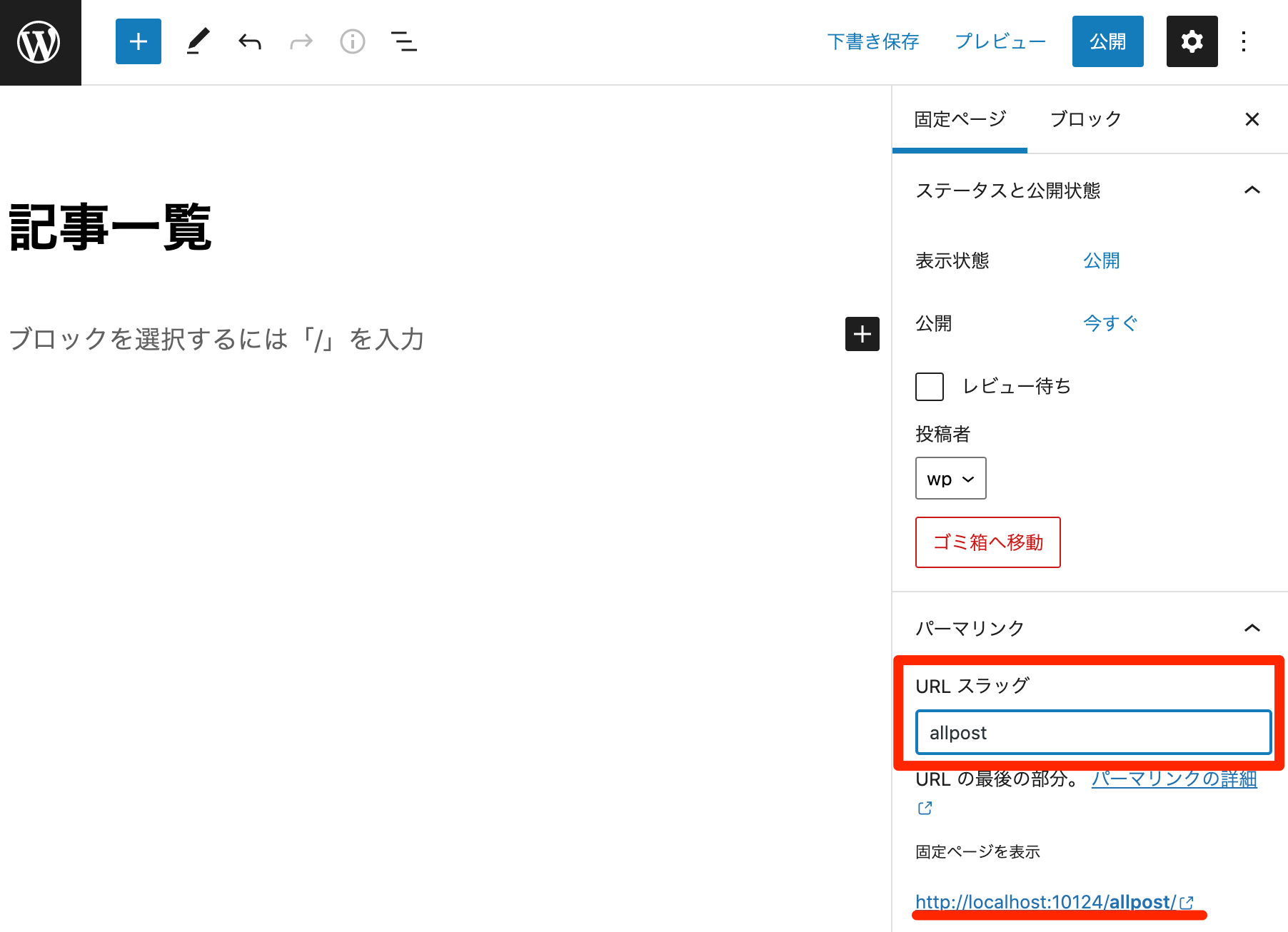The image size is (1288, 932).
Task: Open the wp author dropdown
Action: (x=951, y=478)
